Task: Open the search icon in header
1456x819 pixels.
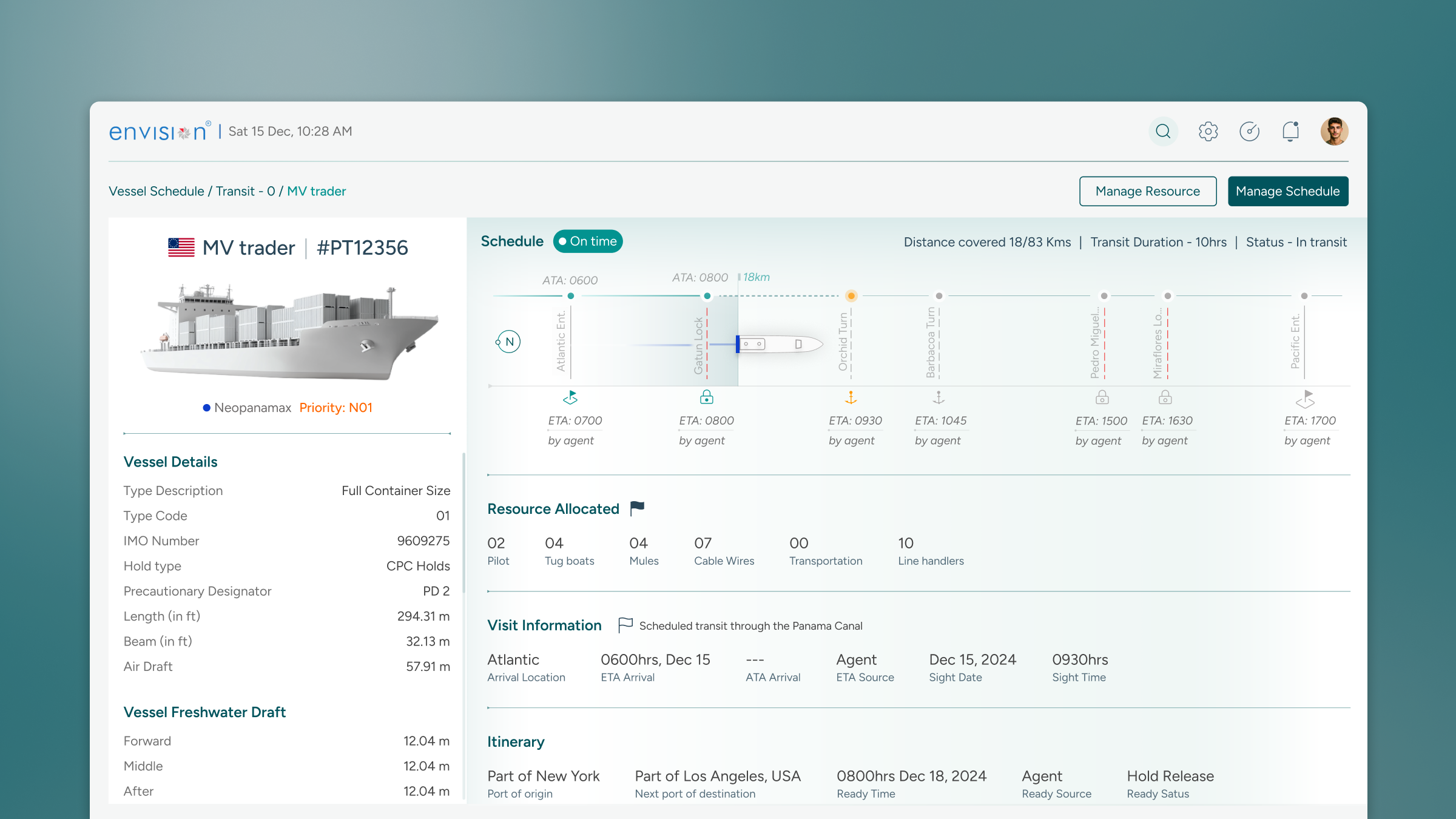Action: tap(1163, 132)
